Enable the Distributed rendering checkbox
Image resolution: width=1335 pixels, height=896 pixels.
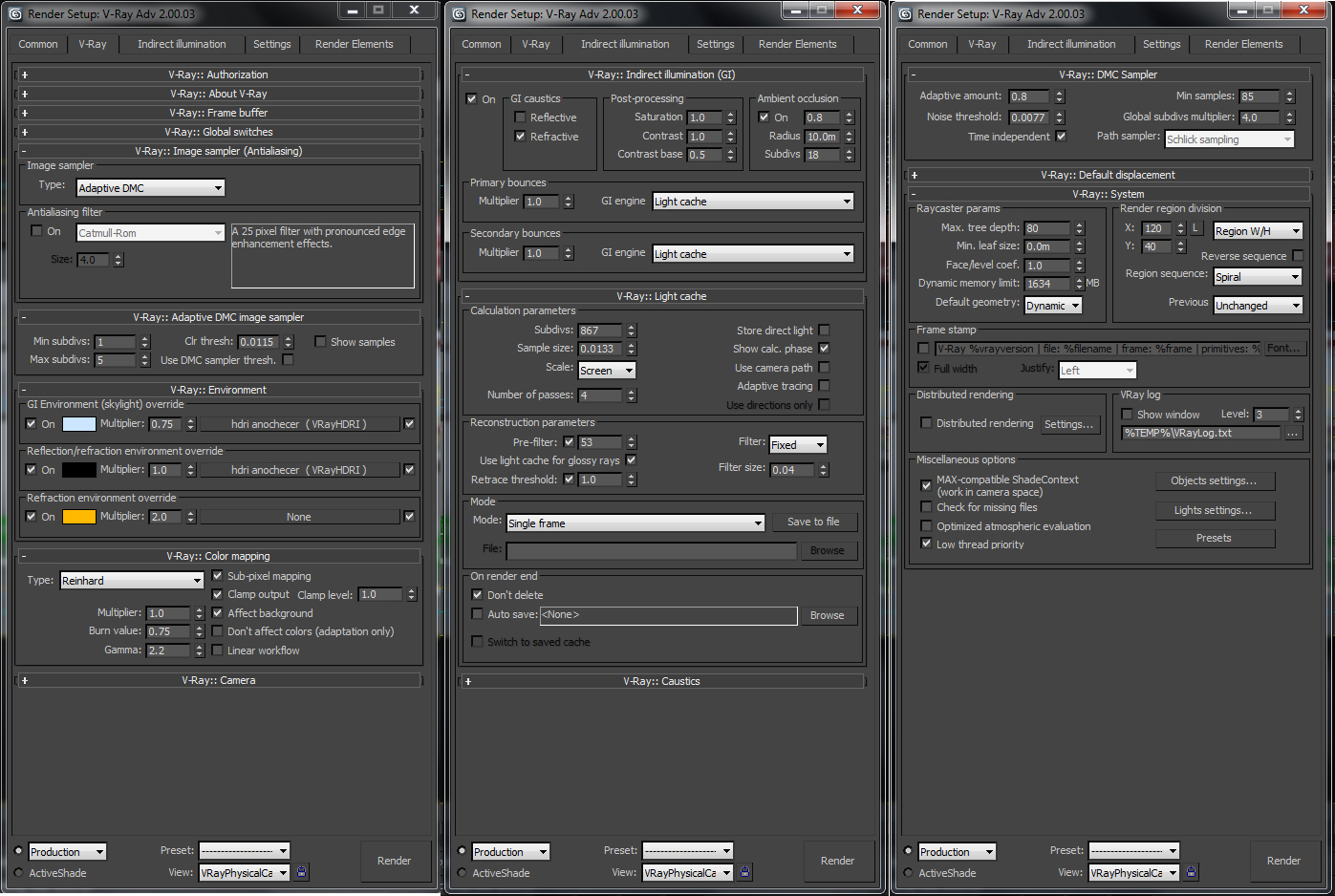pyautogui.click(x=926, y=423)
